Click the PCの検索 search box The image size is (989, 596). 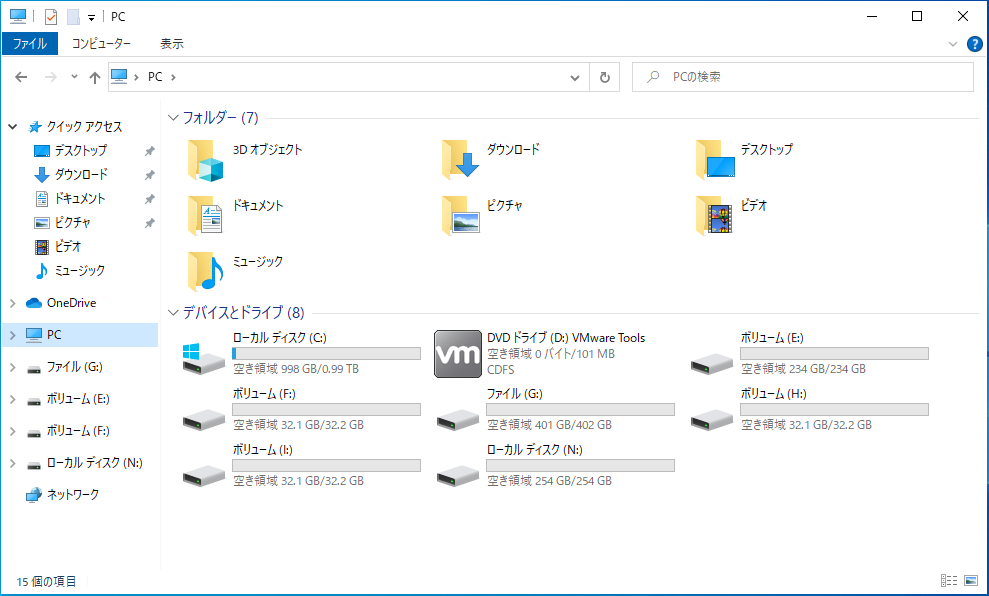[x=802, y=77]
